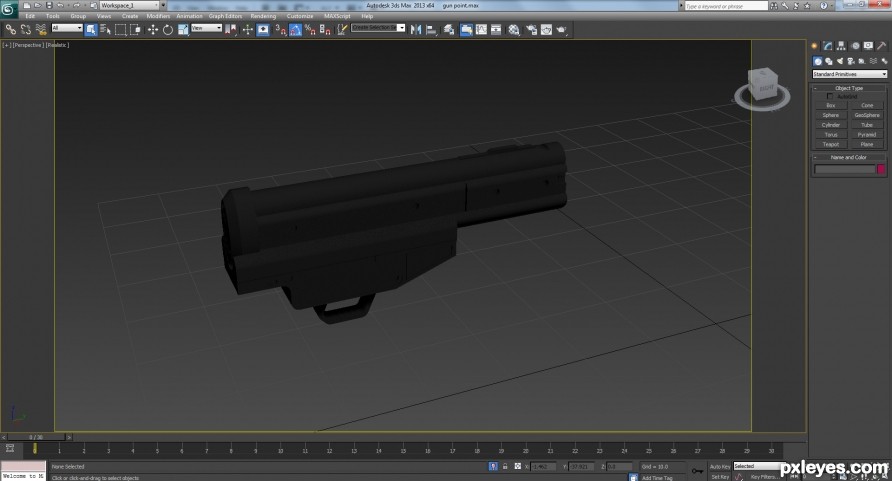Select the Scale tool
The image size is (892, 481).
click(x=183, y=30)
